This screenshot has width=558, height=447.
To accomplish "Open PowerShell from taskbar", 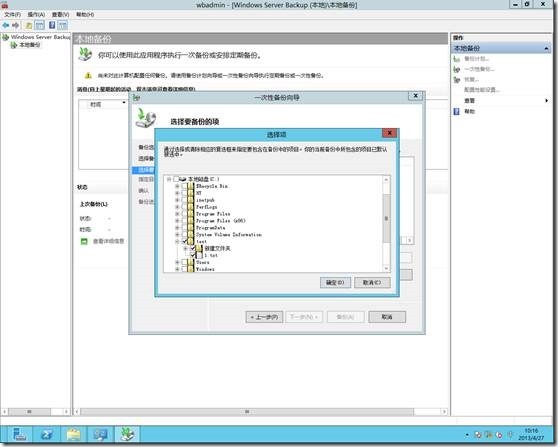I will (x=47, y=434).
